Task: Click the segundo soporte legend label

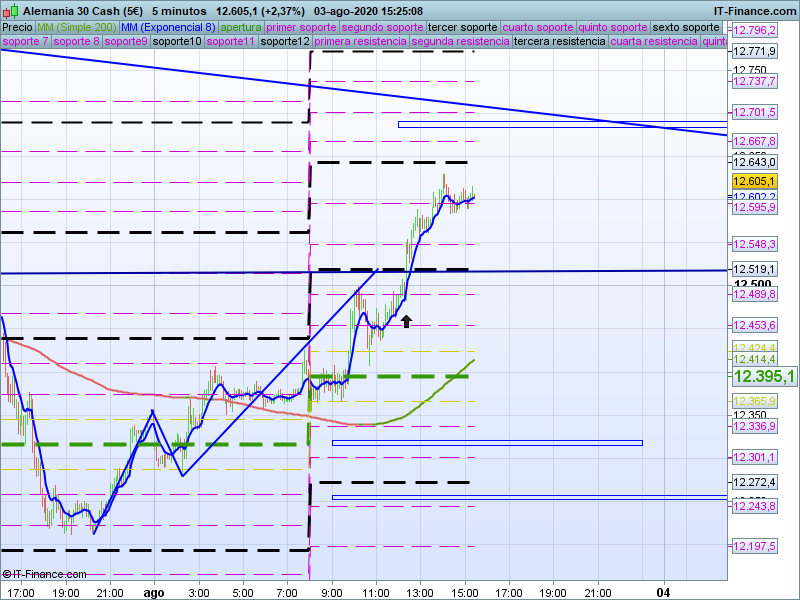Action: coord(384,27)
